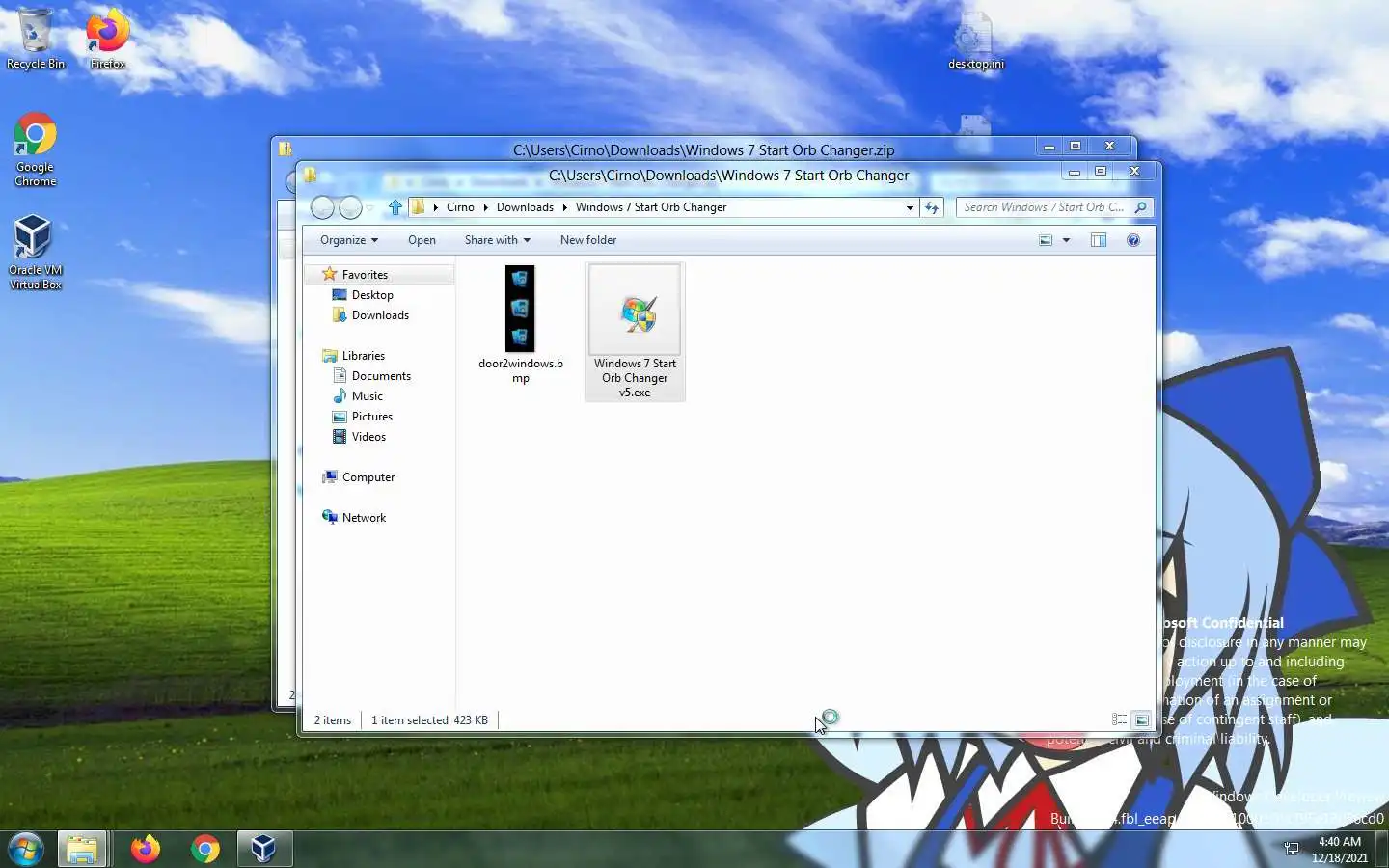Image resolution: width=1389 pixels, height=868 pixels.
Task: Click the Cirno breadcrumb in address bar
Action: click(460, 207)
